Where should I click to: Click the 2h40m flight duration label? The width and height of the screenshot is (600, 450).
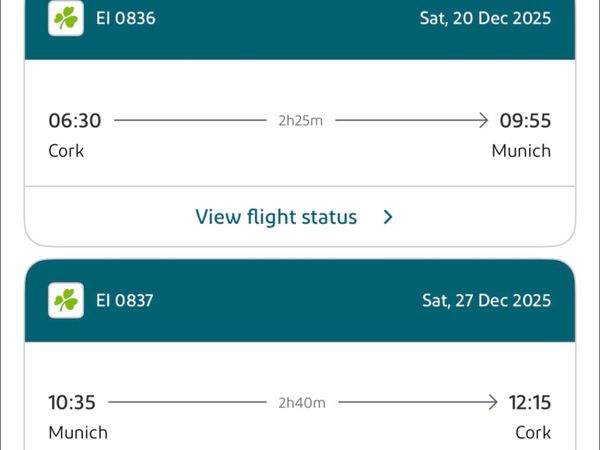302,403
